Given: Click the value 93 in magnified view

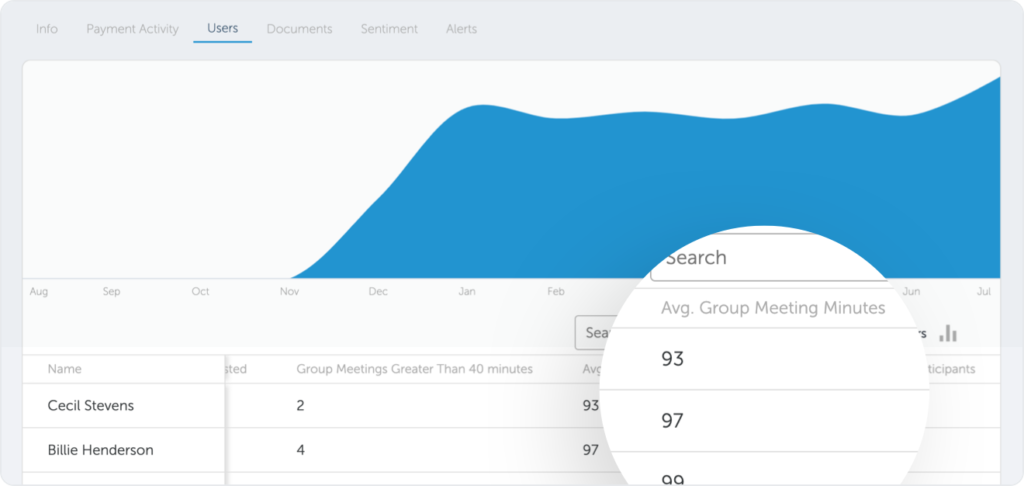Looking at the screenshot, I should 672,359.
